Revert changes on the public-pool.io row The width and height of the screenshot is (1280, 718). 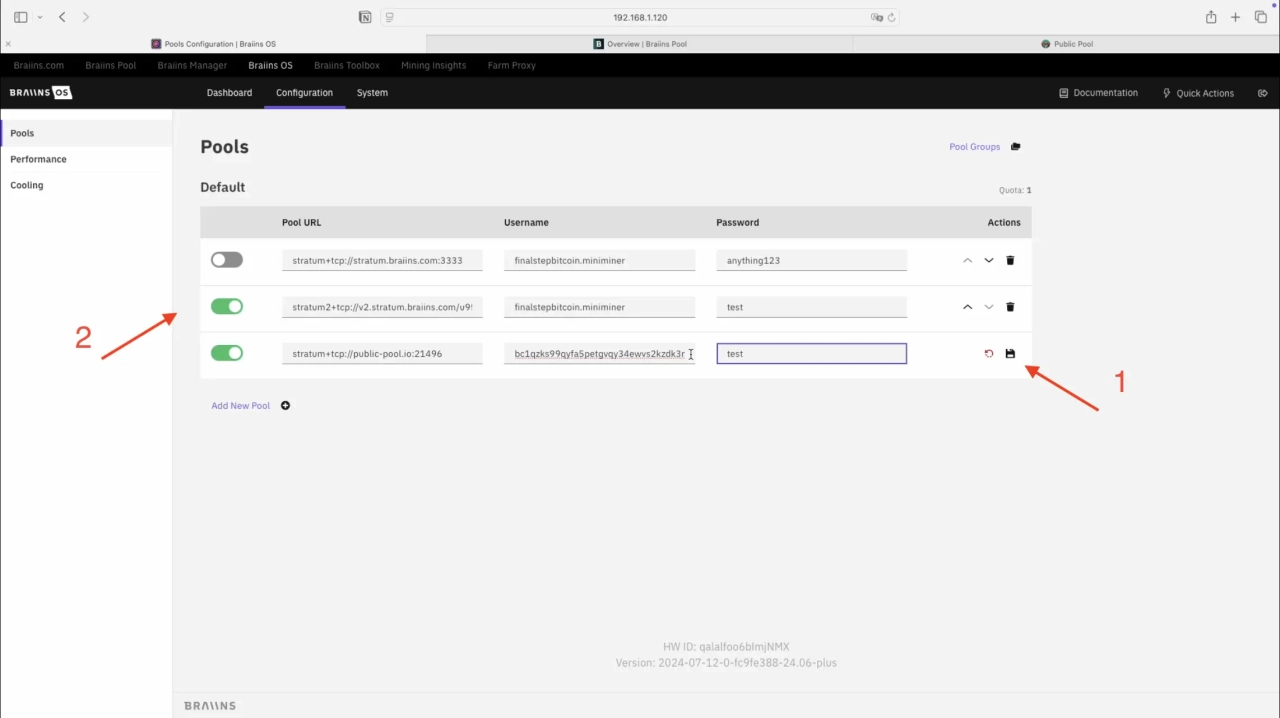point(989,354)
